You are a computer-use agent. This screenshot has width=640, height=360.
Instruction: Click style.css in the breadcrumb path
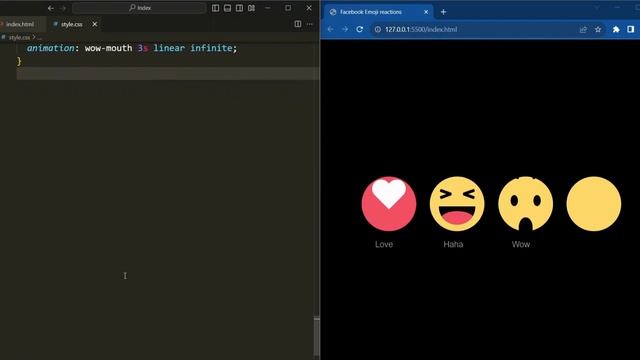point(19,37)
